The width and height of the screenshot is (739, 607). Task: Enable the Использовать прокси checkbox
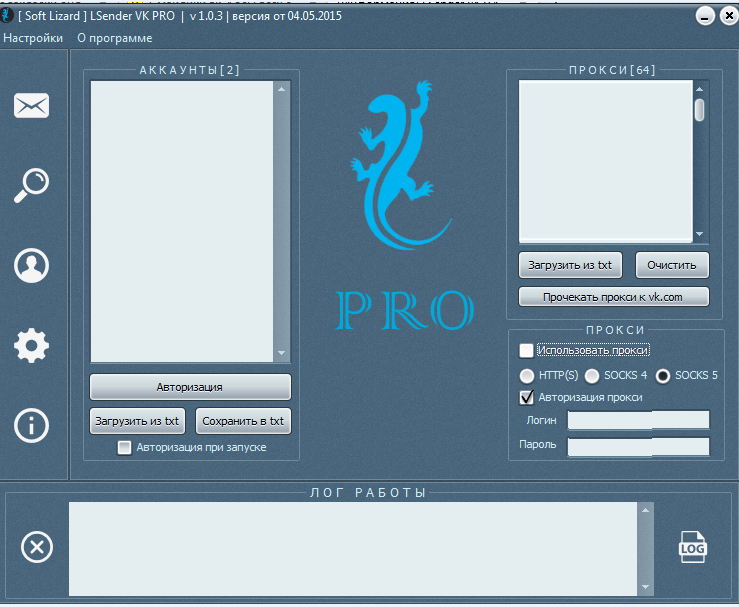point(526,351)
